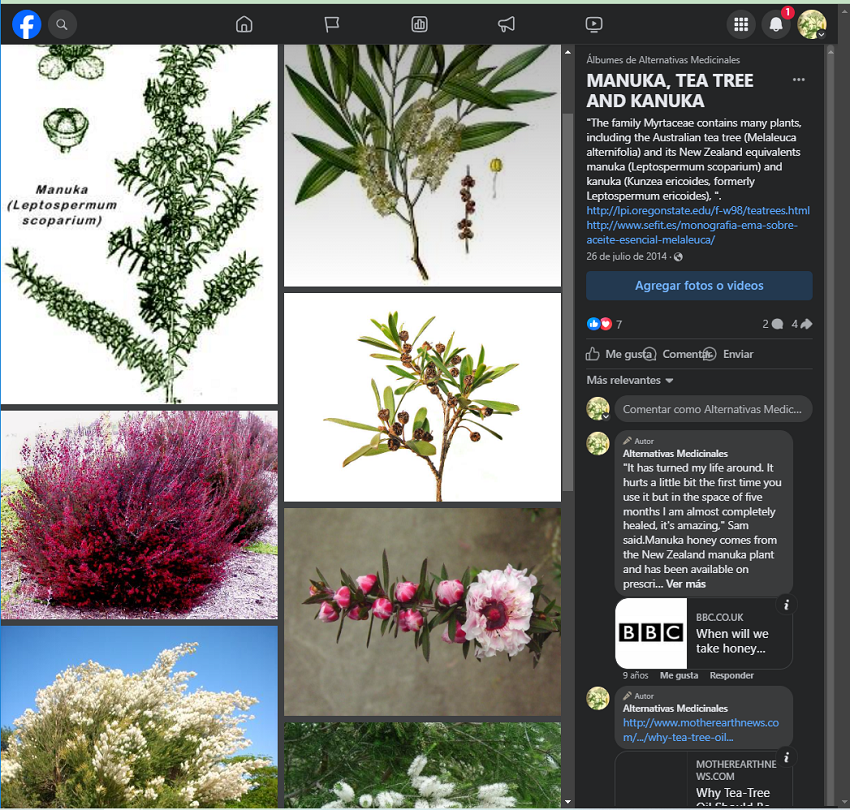
Task: Open the red manuka bush photo
Action: coord(139,514)
